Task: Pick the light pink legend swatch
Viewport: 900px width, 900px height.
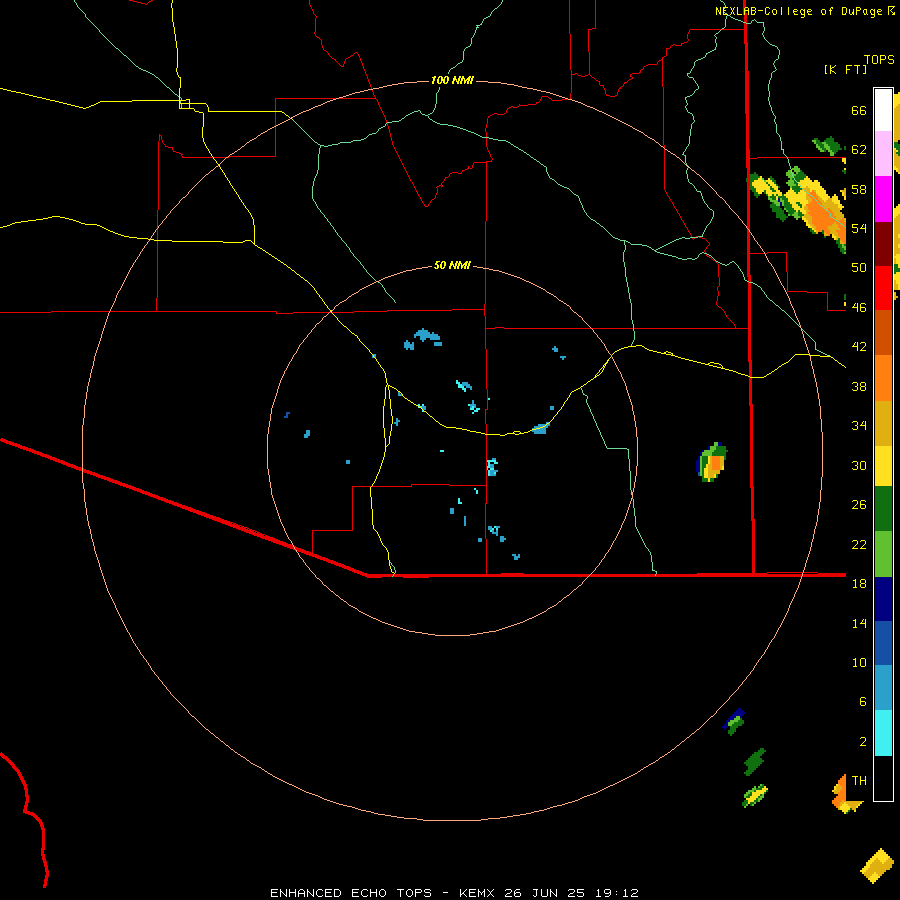Action: 883,154
